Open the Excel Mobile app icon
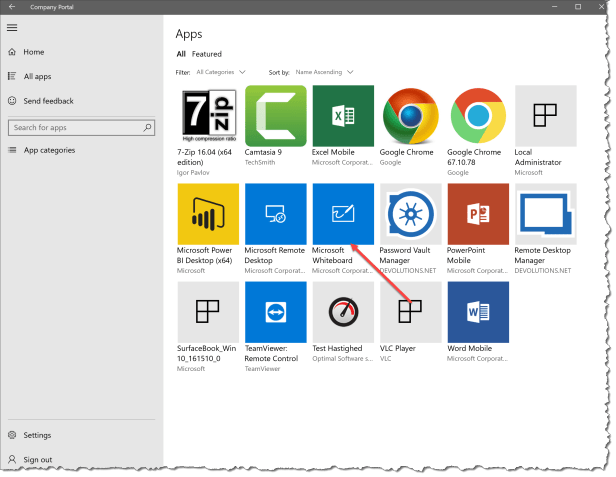Screen dimensions: 616x477 pos(343,116)
